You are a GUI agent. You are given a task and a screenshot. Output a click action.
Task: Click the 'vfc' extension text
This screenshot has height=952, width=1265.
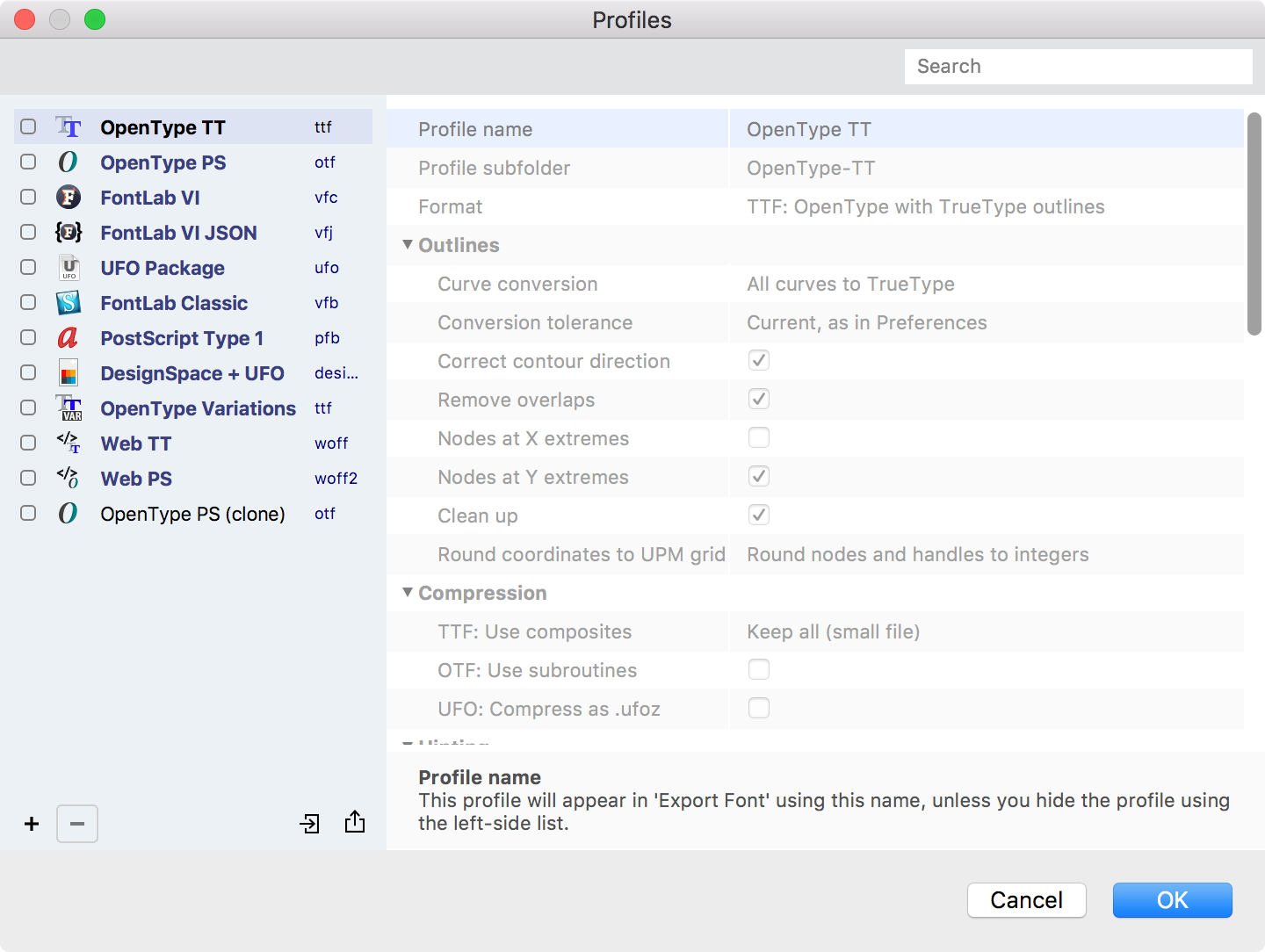326,198
